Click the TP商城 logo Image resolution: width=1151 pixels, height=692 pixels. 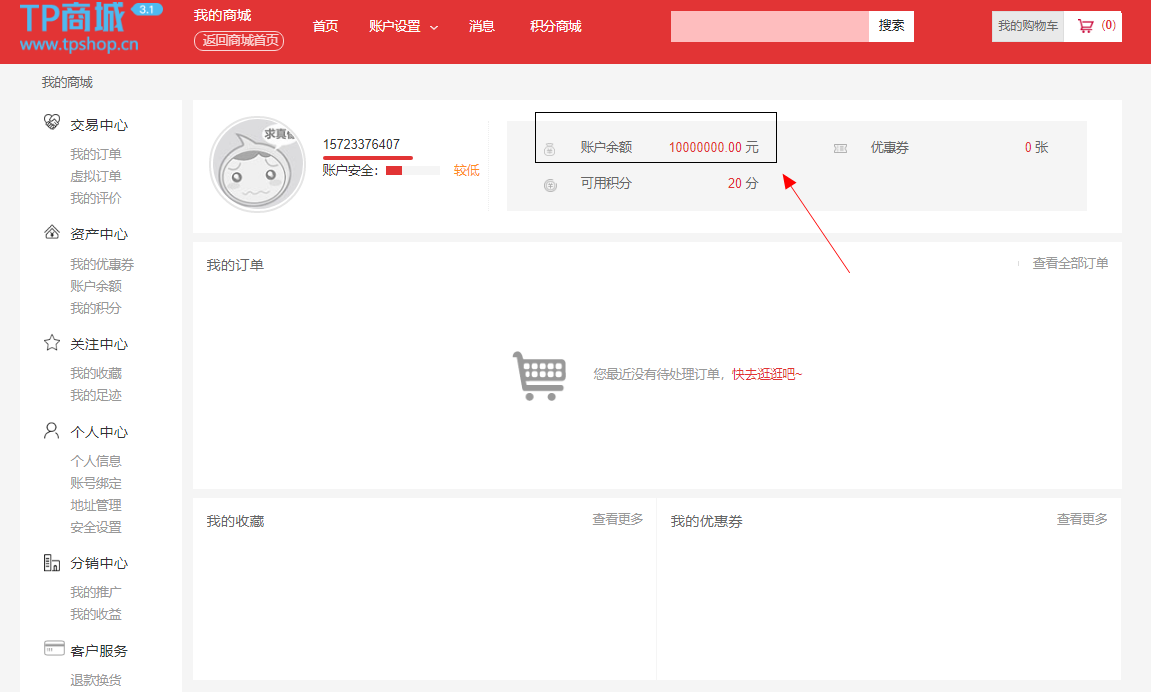click(x=78, y=27)
